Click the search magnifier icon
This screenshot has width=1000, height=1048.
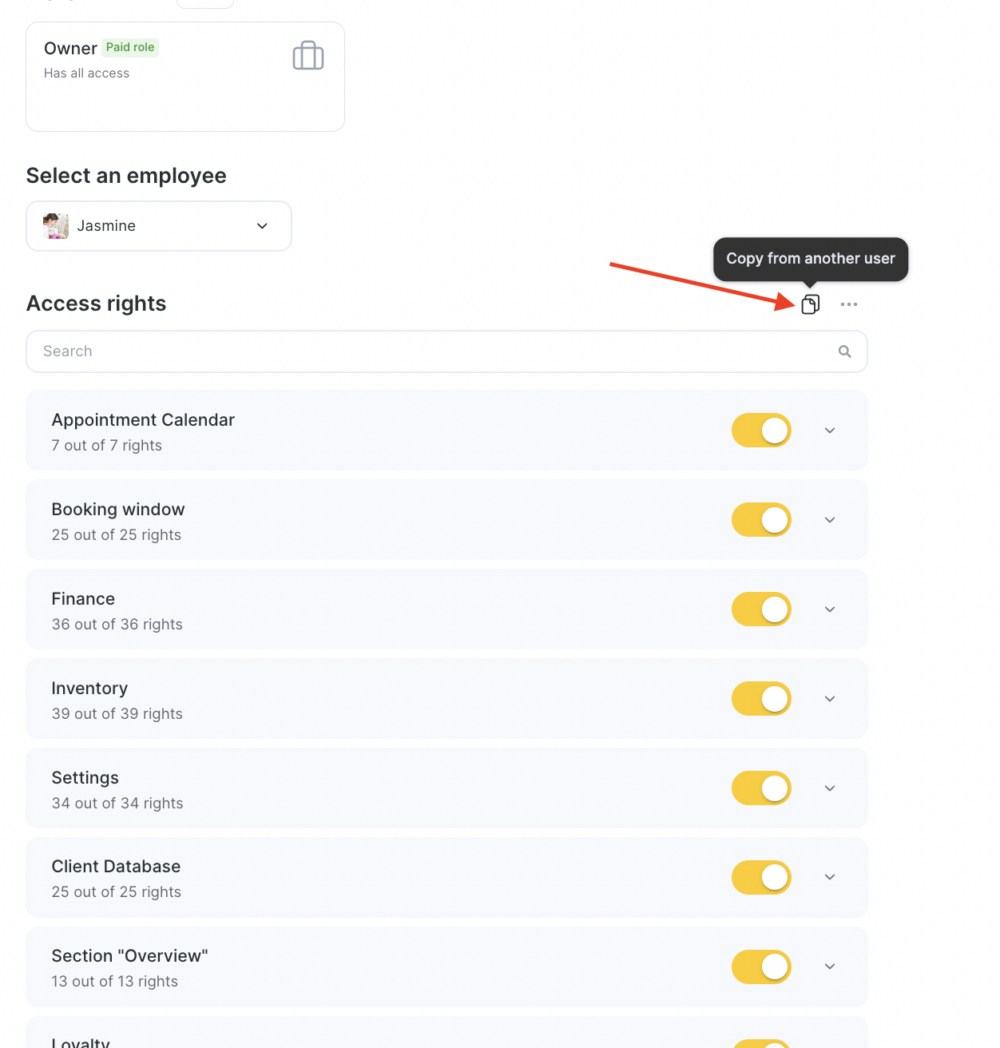point(845,352)
